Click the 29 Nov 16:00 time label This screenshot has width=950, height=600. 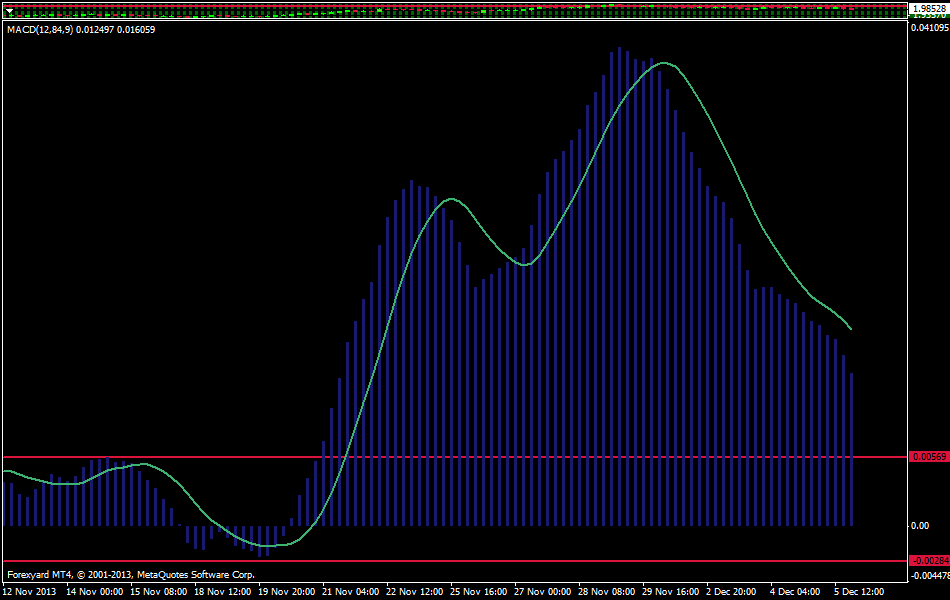coord(673,591)
